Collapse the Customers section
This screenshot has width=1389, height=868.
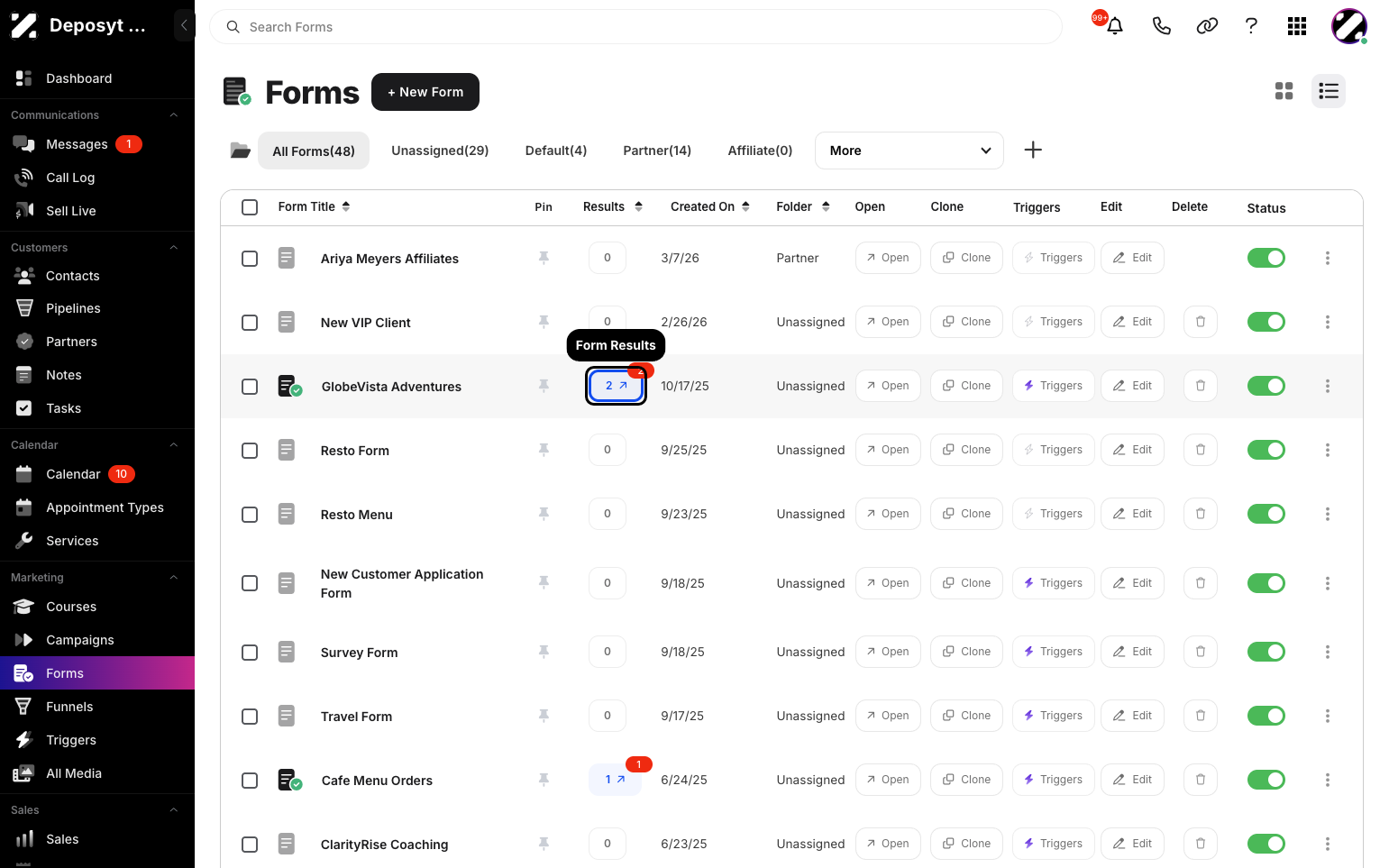click(x=174, y=248)
